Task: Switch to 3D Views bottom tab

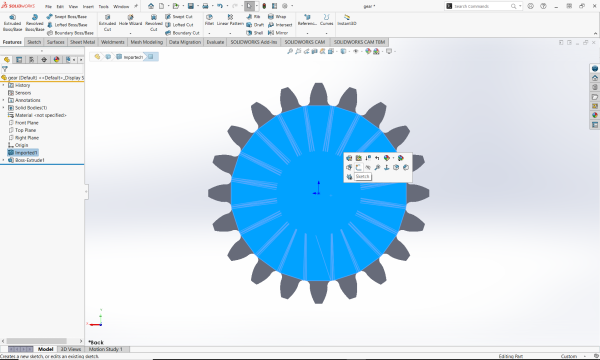Action: coord(71,349)
